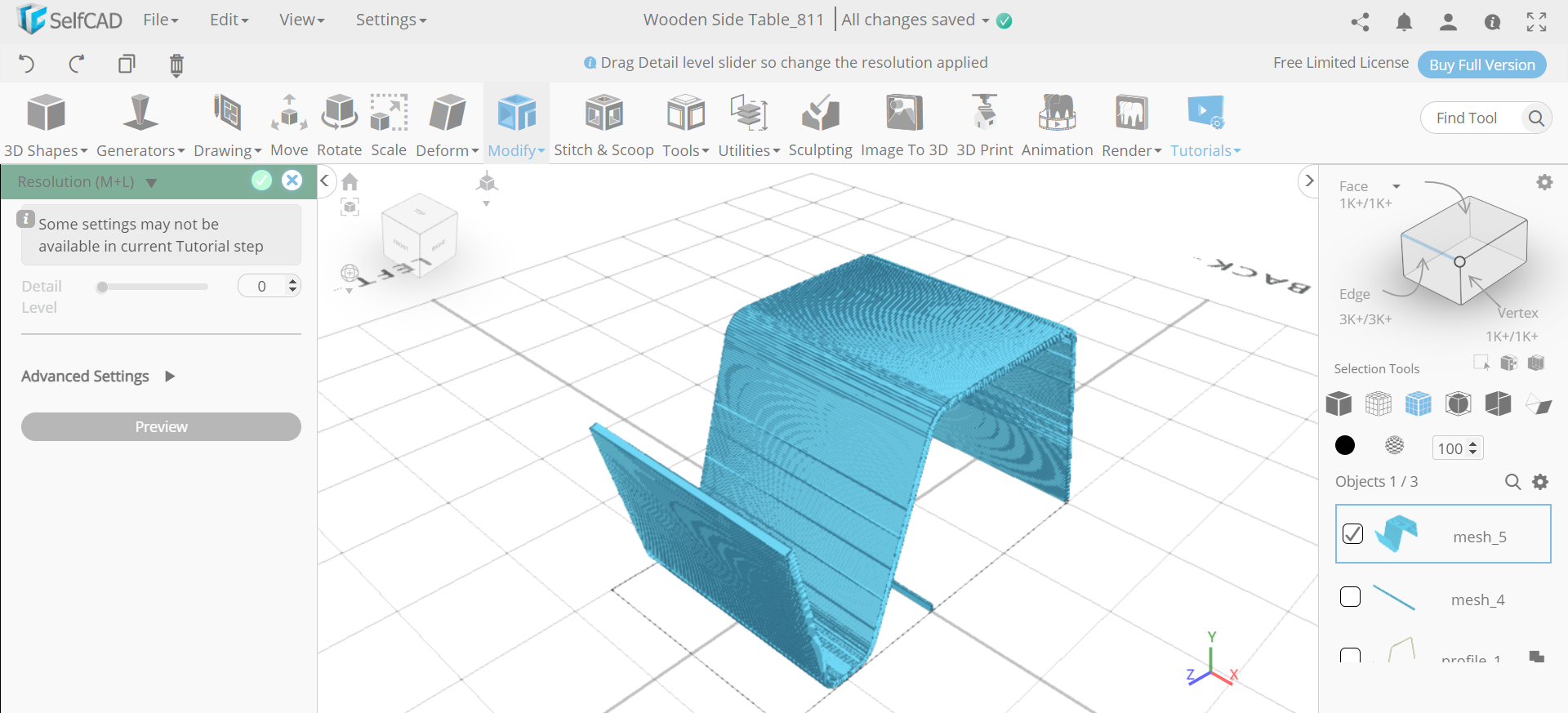Click the black color swatch
This screenshot has height=713, width=1568.
1345,445
